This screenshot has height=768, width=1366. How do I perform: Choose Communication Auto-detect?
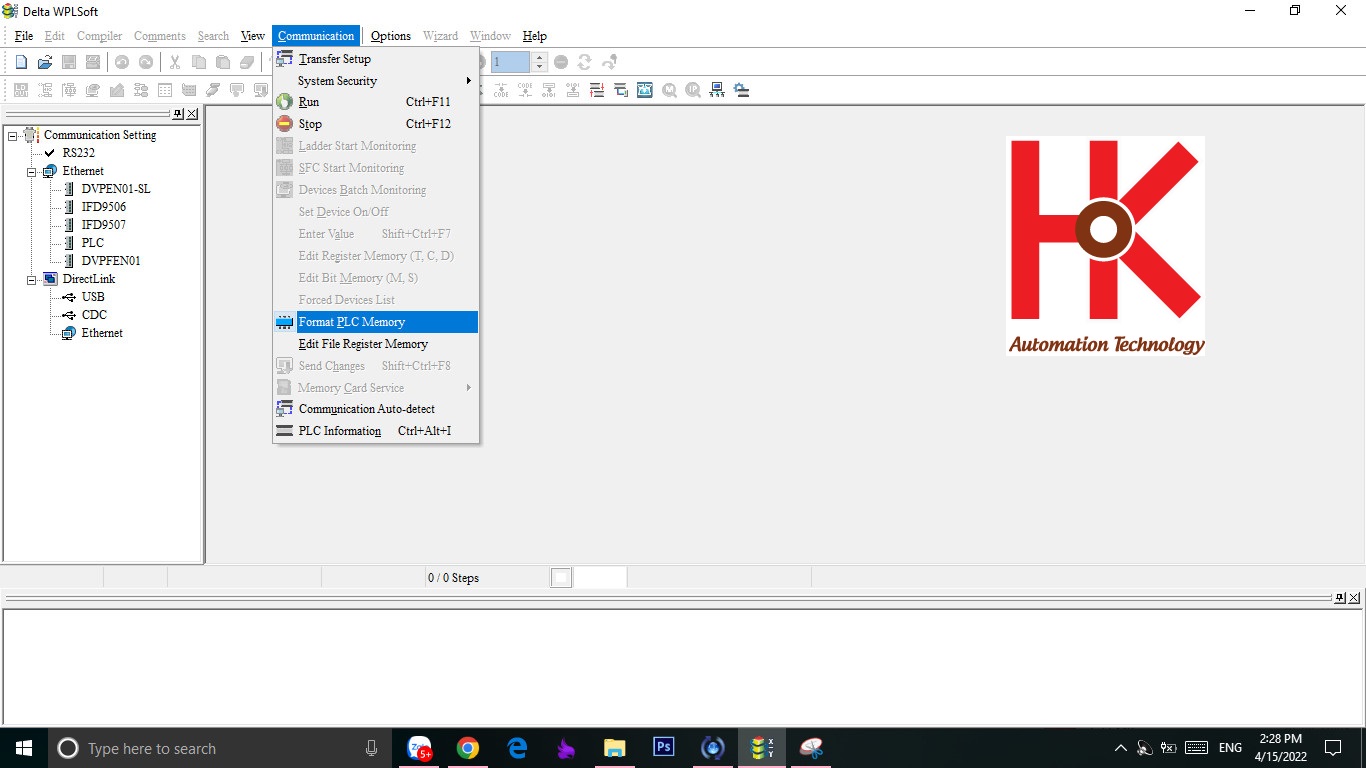pos(375,409)
